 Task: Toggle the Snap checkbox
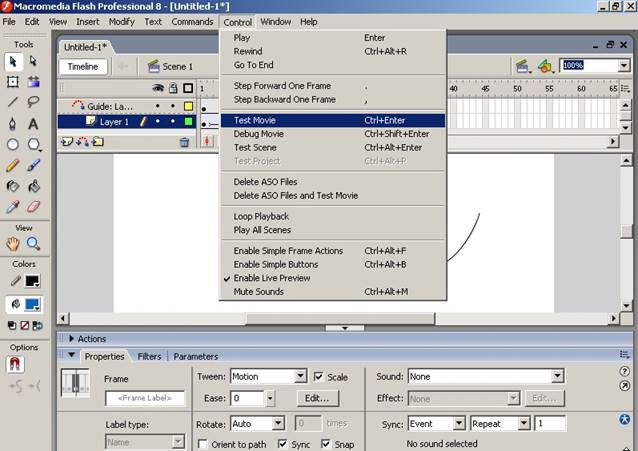click(x=326, y=444)
